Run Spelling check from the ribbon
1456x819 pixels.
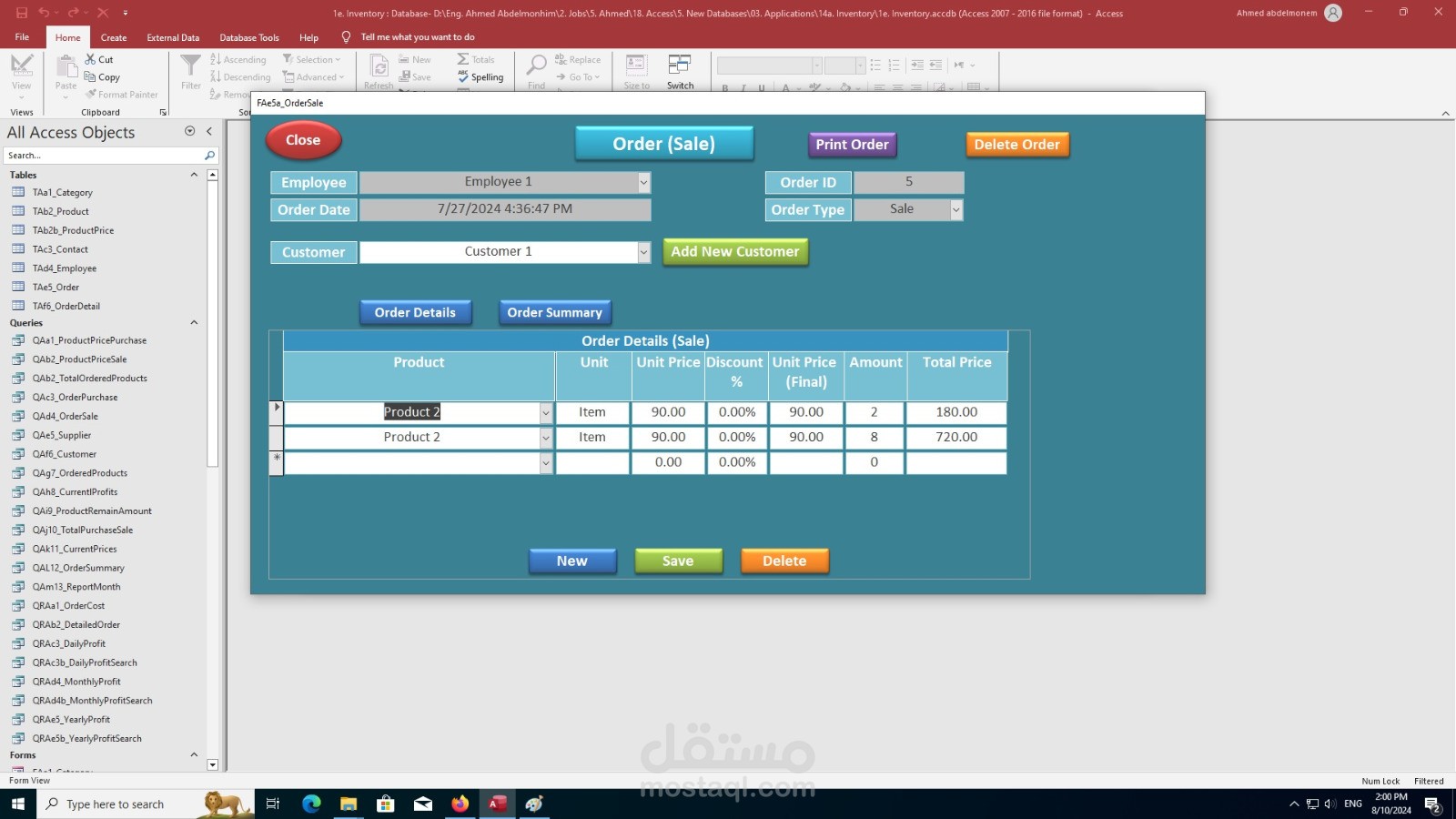click(480, 77)
